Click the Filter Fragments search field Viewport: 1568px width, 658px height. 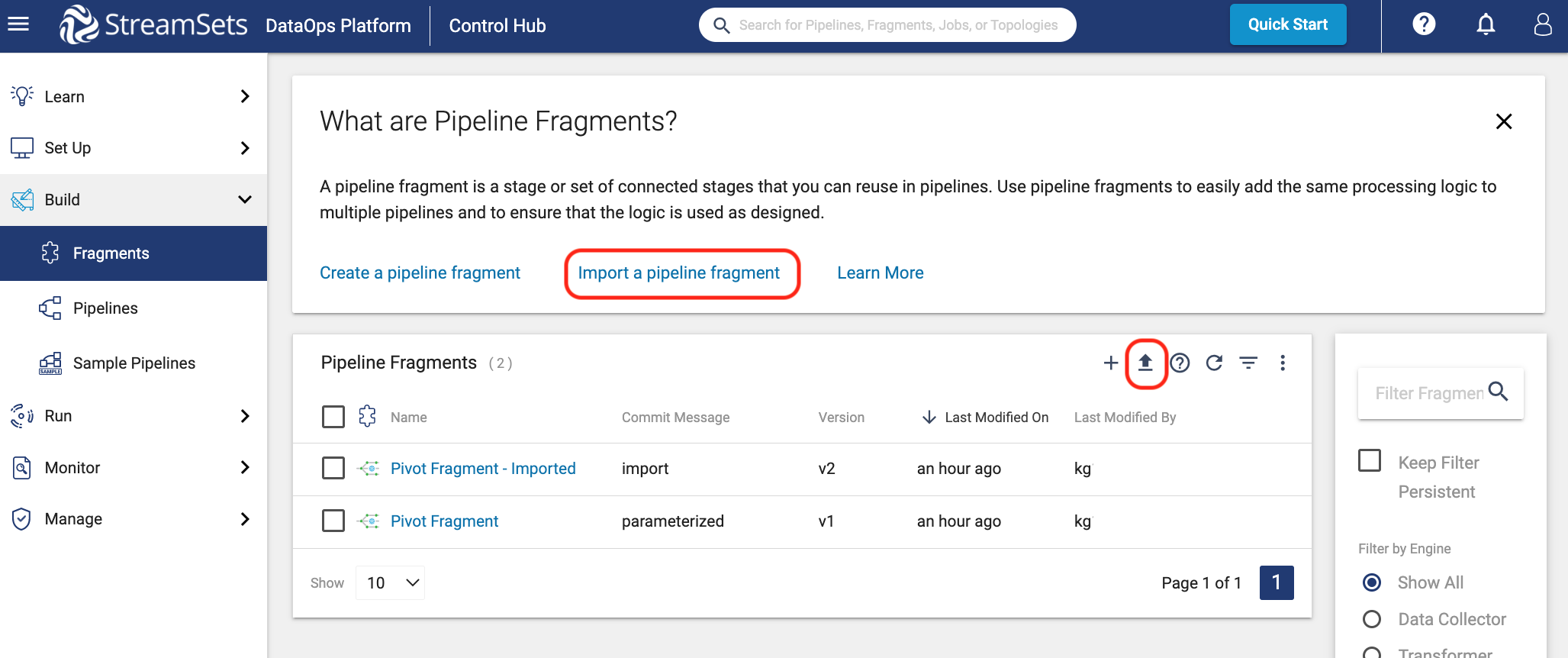(x=1428, y=393)
